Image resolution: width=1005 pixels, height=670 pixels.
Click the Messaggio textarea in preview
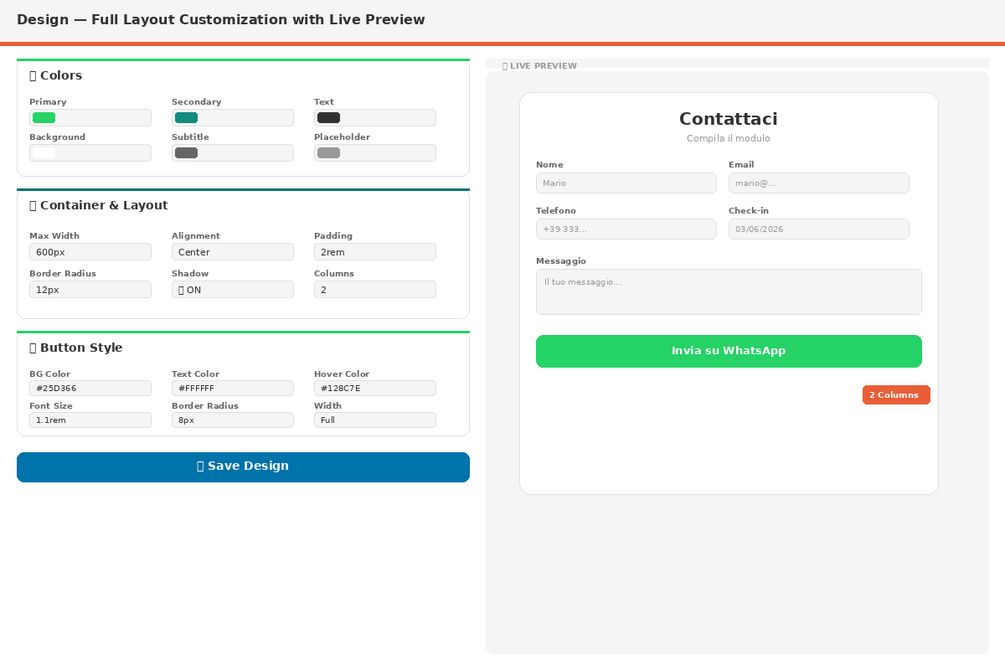[x=729, y=292]
